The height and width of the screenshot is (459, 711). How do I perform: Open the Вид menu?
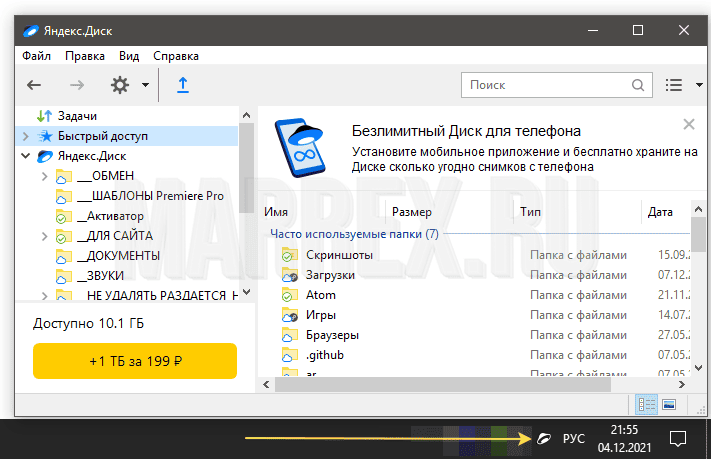[129, 56]
